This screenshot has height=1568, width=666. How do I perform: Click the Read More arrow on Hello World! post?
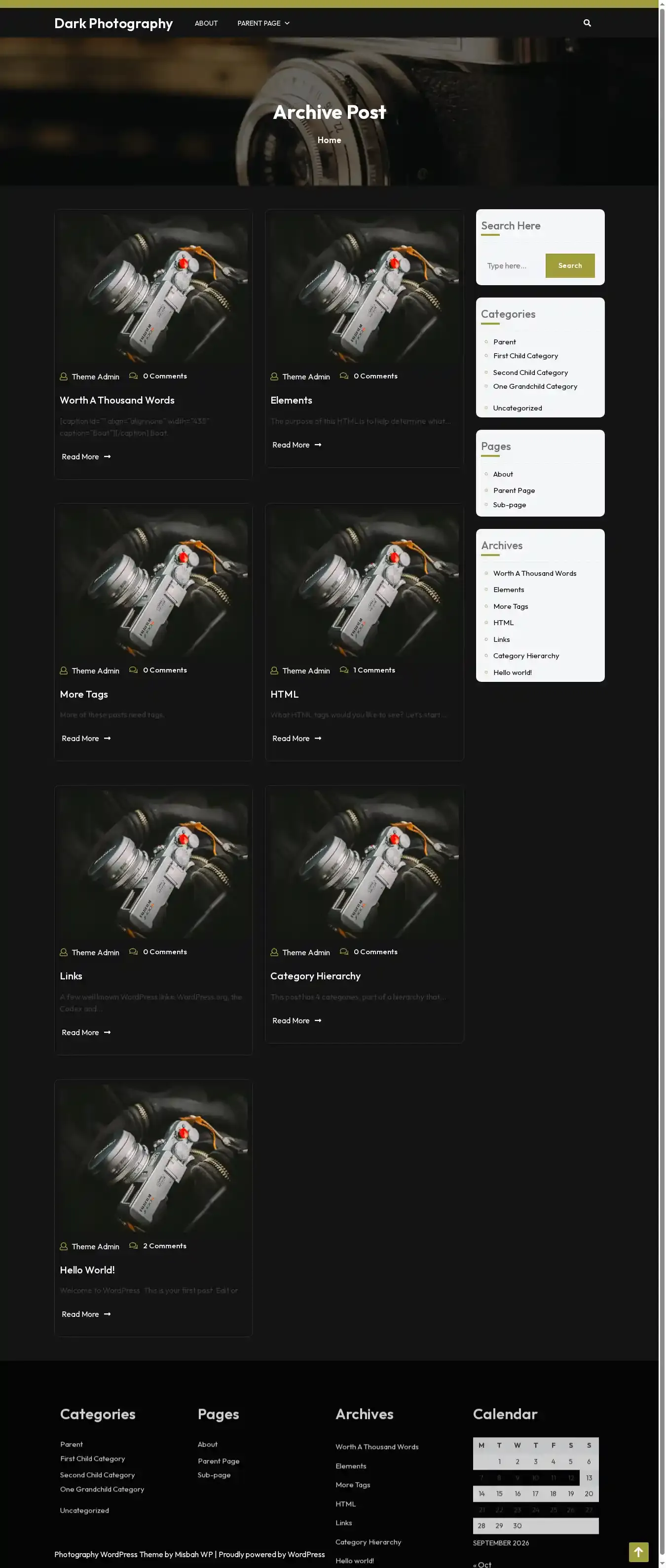click(107, 1314)
